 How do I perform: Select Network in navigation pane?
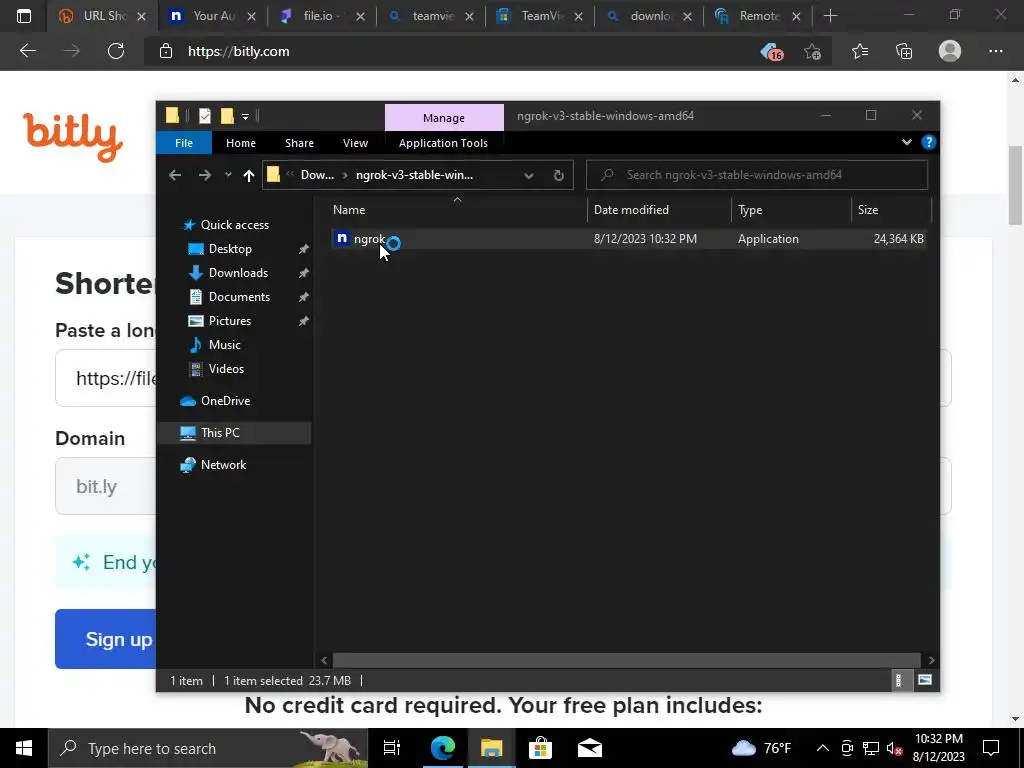[x=223, y=465]
